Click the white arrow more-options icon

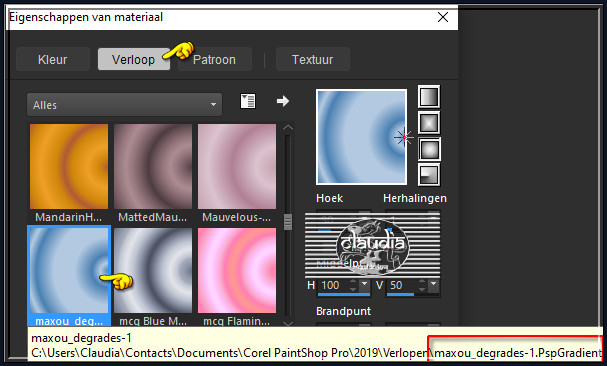click(283, 101)
